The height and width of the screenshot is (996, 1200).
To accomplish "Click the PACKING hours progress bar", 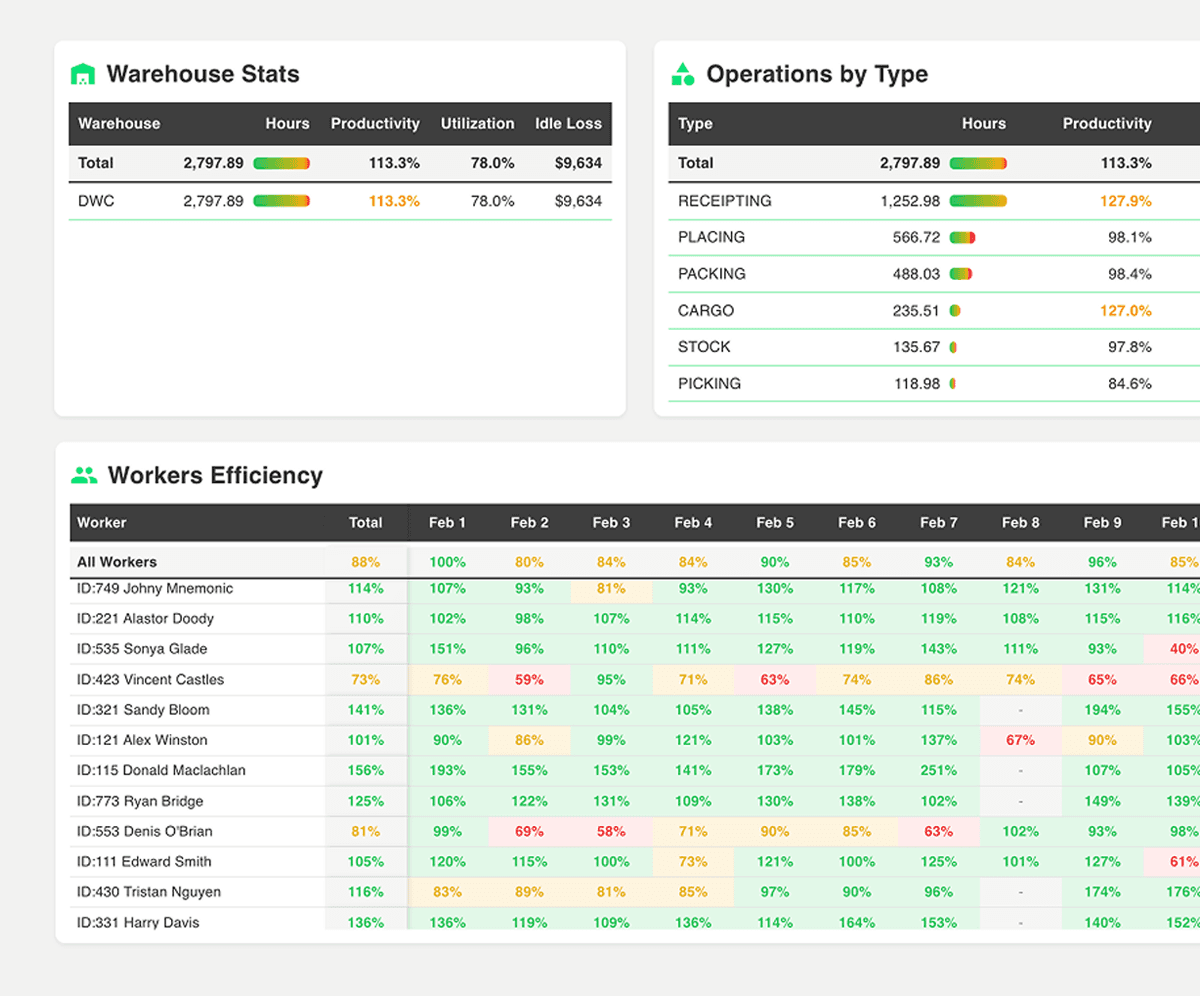I will click(x=961, y=274).
